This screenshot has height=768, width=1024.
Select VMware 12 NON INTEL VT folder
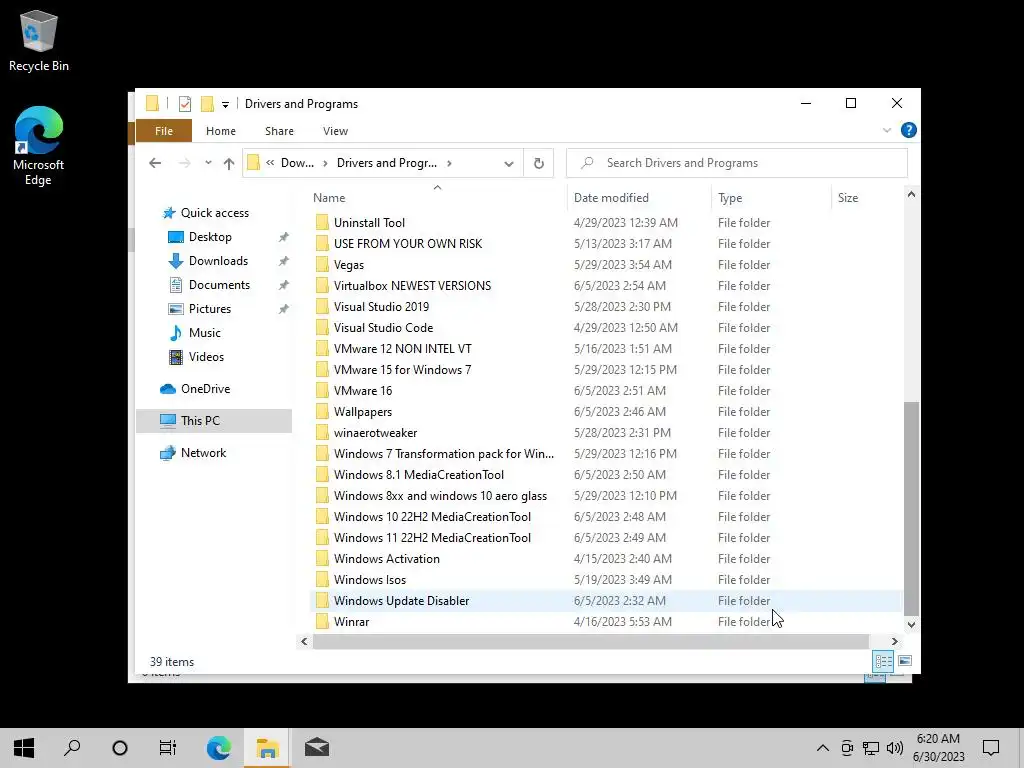402,349
